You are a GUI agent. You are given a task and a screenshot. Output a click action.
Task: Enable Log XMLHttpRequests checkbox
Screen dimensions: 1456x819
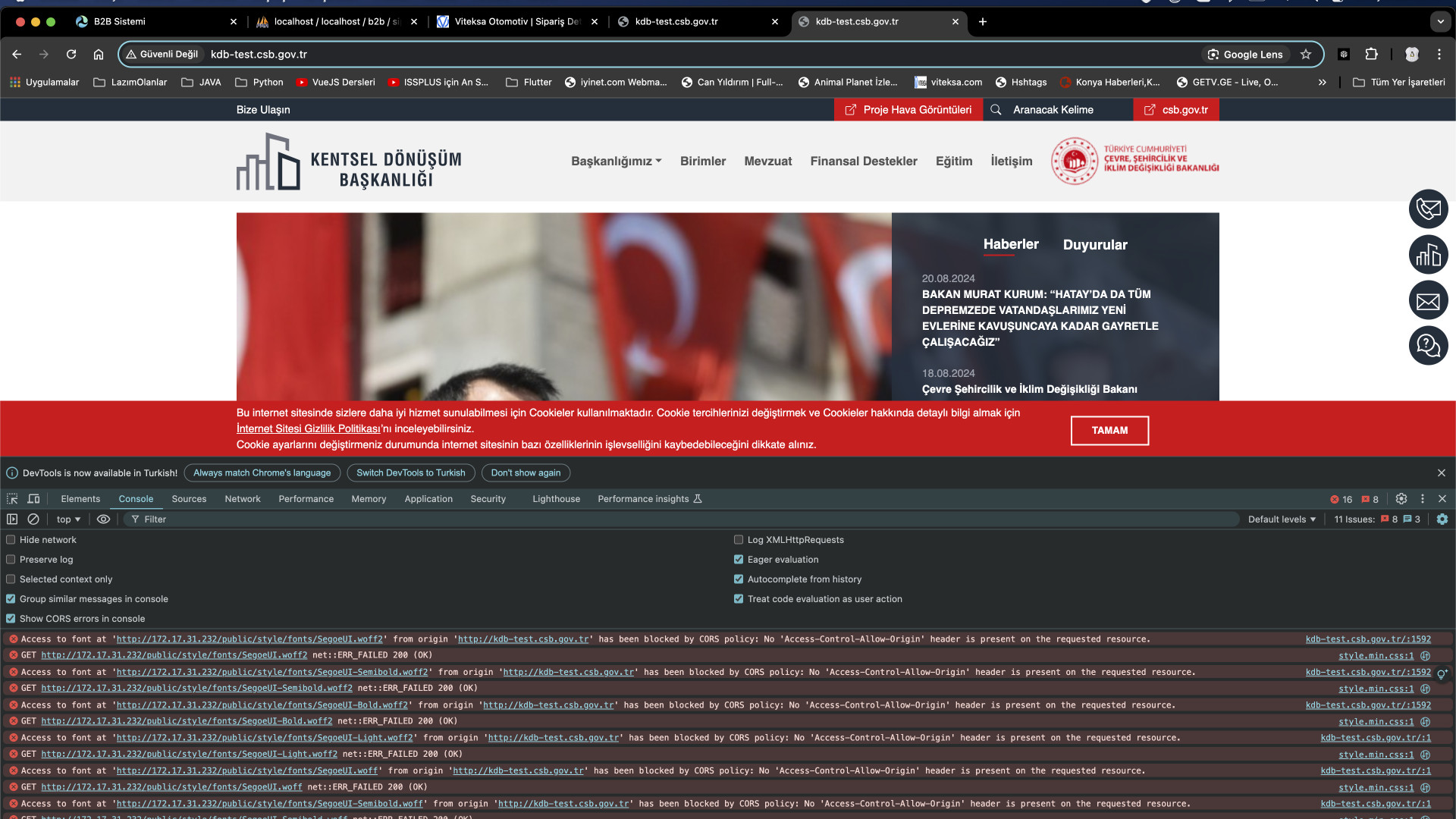[739, 540]
